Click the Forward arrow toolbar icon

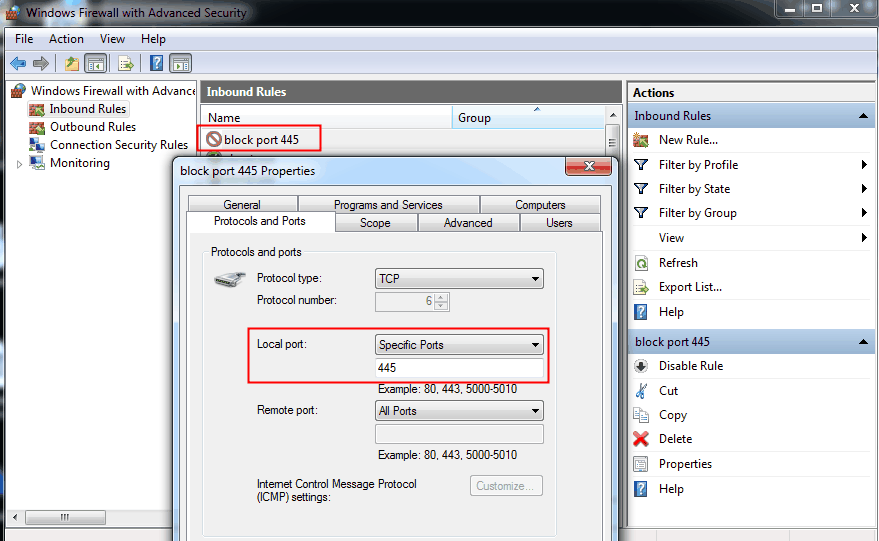41,63
